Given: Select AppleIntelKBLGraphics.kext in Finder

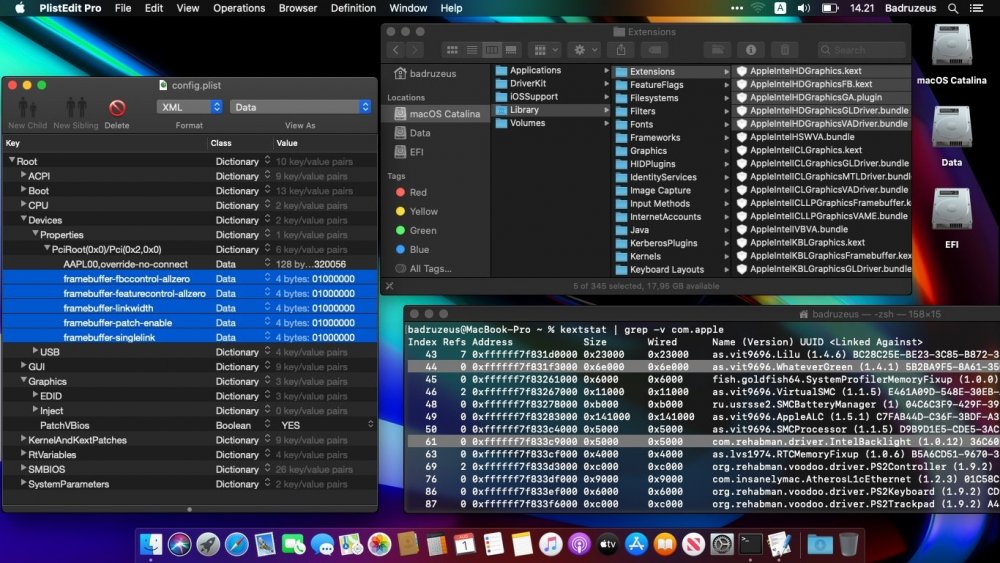Looking at the screenshot, I should pyautogui.click(x=807, y=242).
